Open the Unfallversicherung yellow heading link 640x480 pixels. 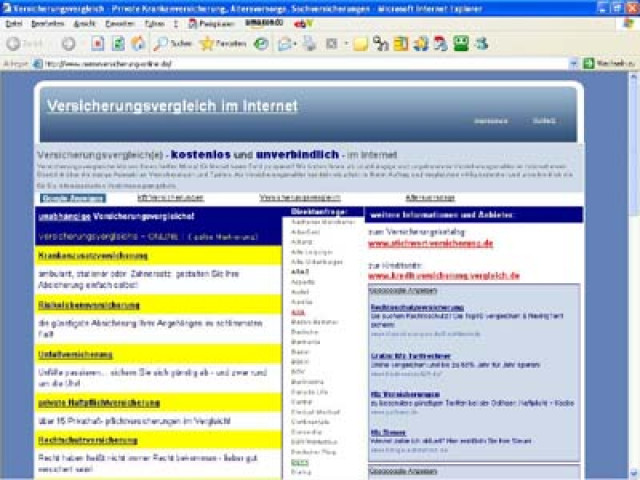[x=75, y=355]
